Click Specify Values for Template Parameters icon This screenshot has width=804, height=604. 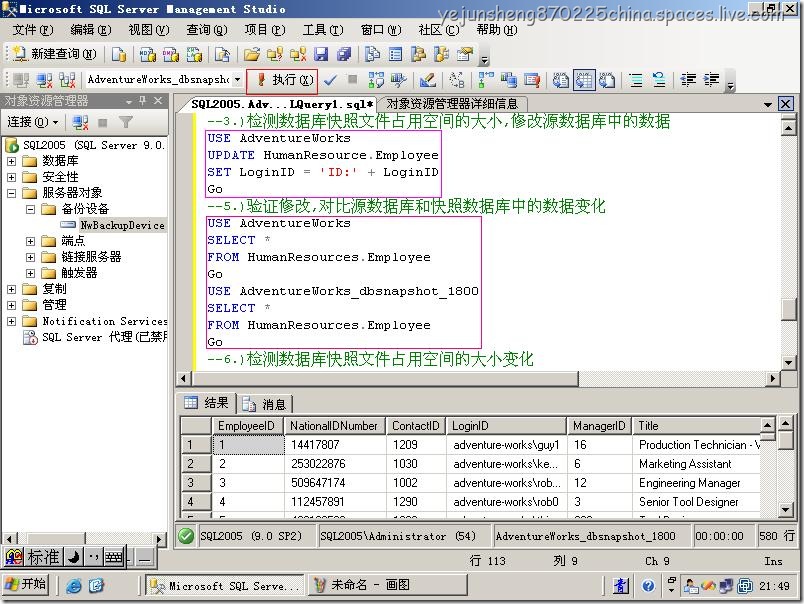[x=456, y=80]
